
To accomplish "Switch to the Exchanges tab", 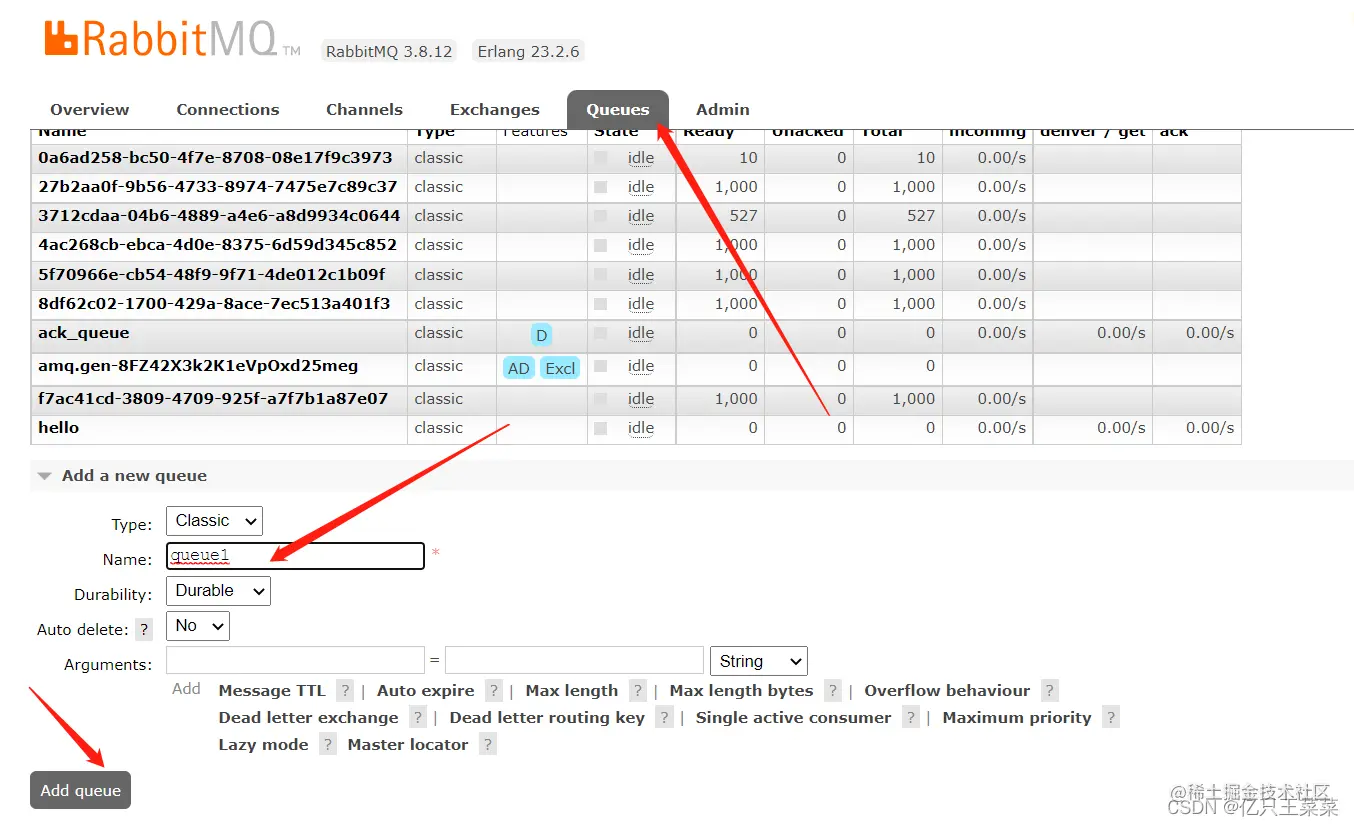I will (x=495, y=110).
